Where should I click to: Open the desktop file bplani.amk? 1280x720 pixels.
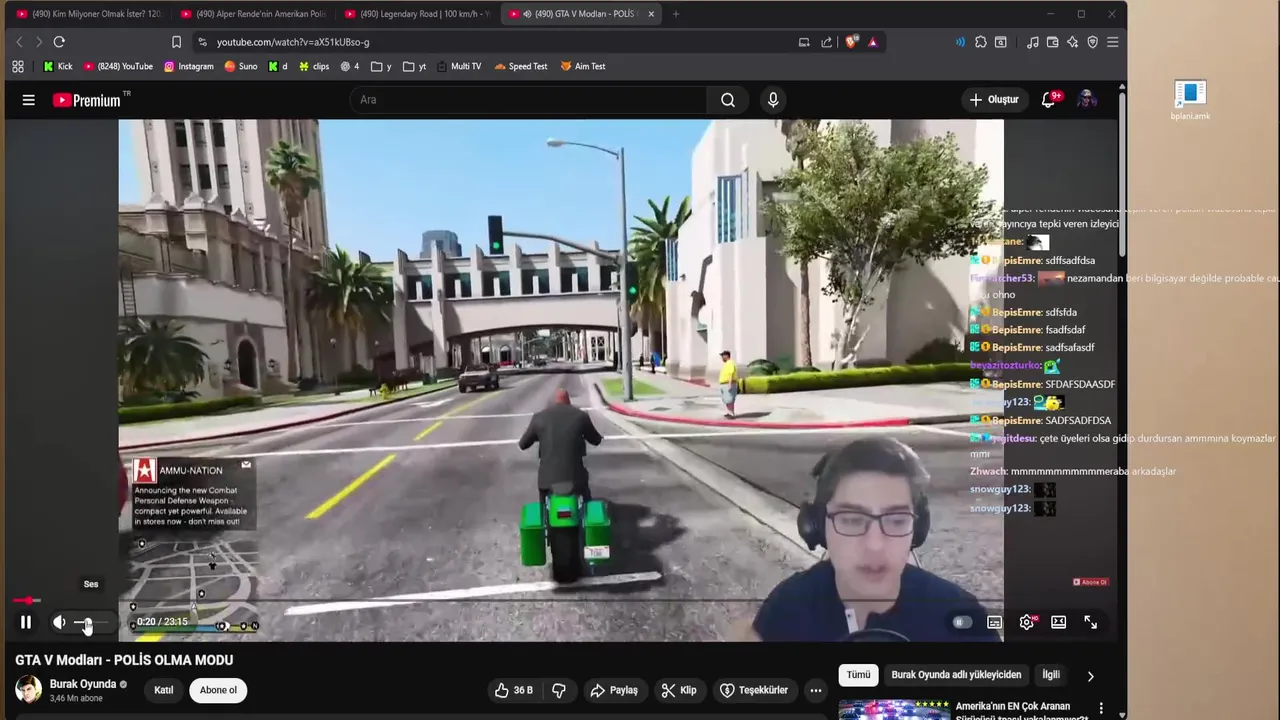coord(1190,101)
